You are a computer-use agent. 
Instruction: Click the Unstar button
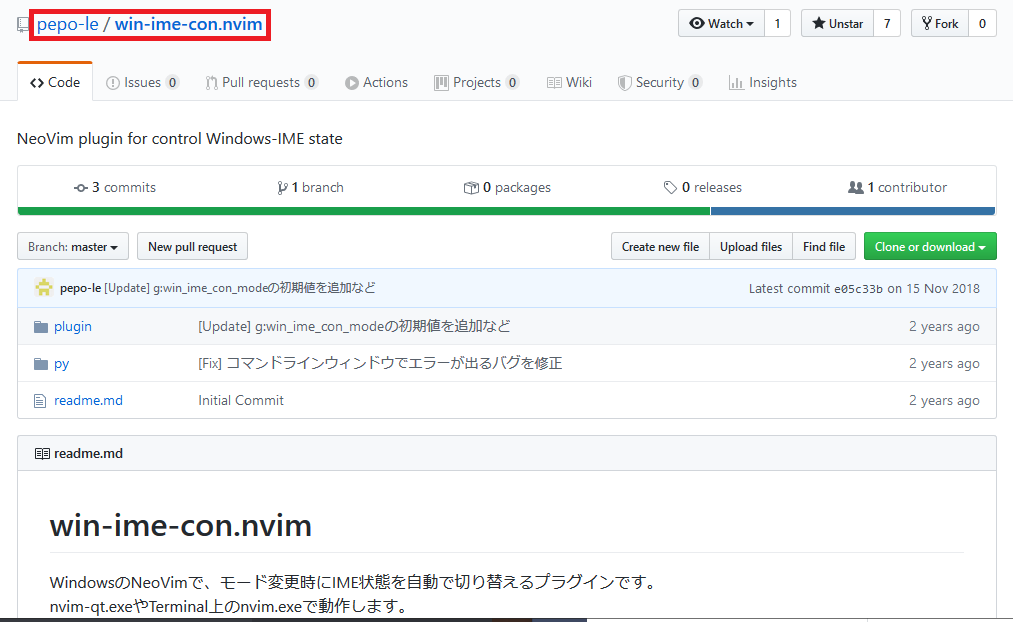point(837,24)
